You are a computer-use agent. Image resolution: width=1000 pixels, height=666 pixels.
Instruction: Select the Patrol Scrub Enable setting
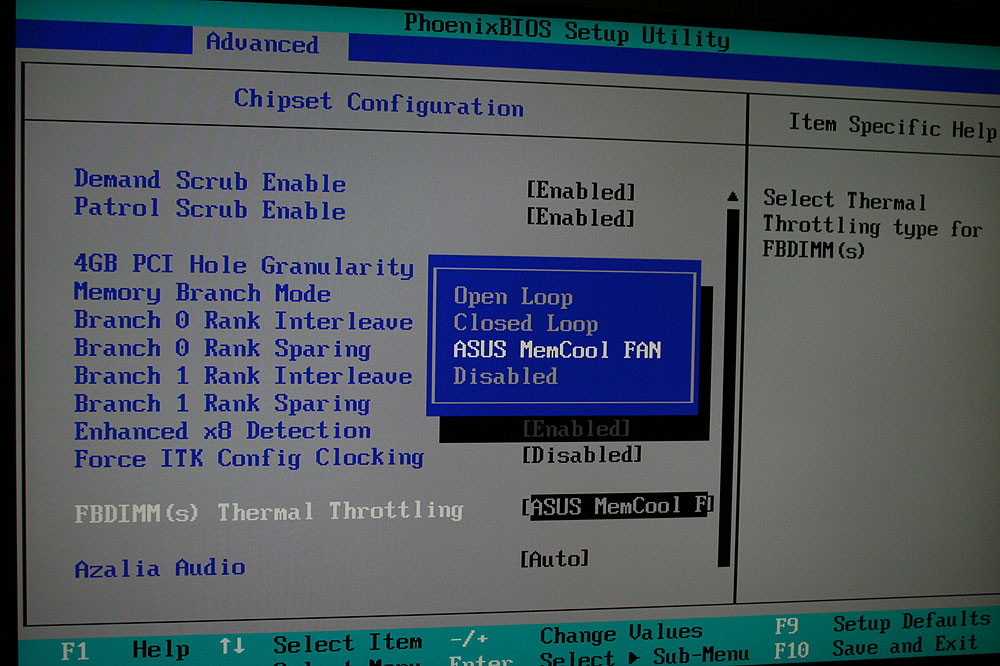210,209
